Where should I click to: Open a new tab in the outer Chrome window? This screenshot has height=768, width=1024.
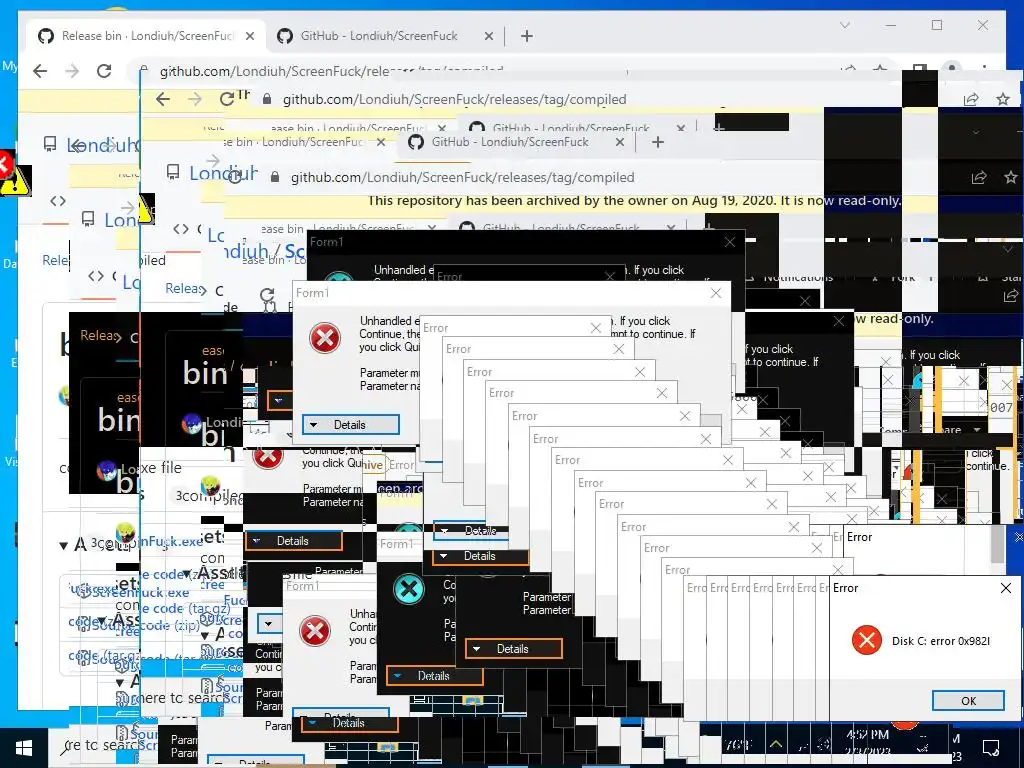(x=527, y=36)
